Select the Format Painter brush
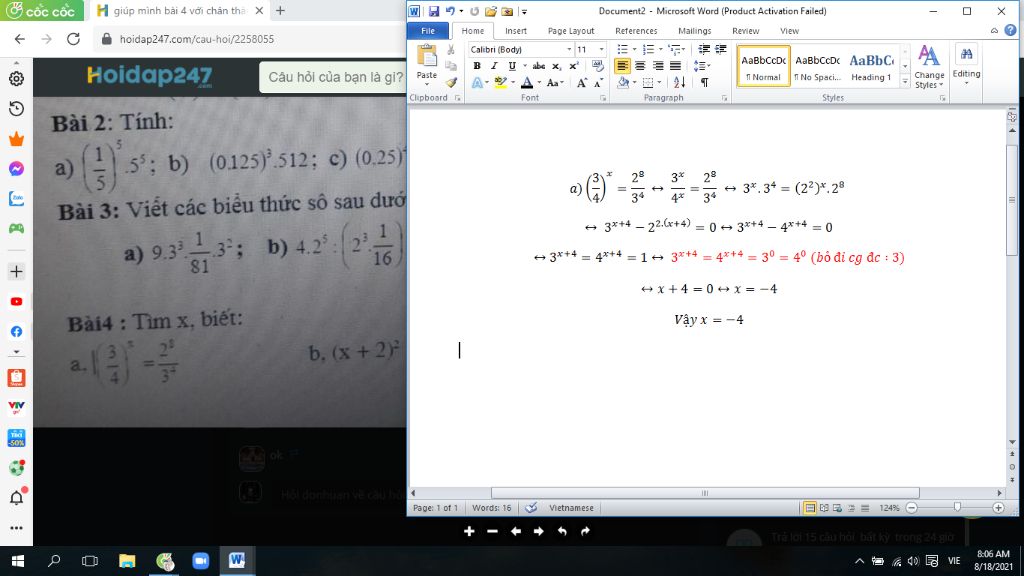Viewport: 1024px width, 576px height. tap(451, 82)
